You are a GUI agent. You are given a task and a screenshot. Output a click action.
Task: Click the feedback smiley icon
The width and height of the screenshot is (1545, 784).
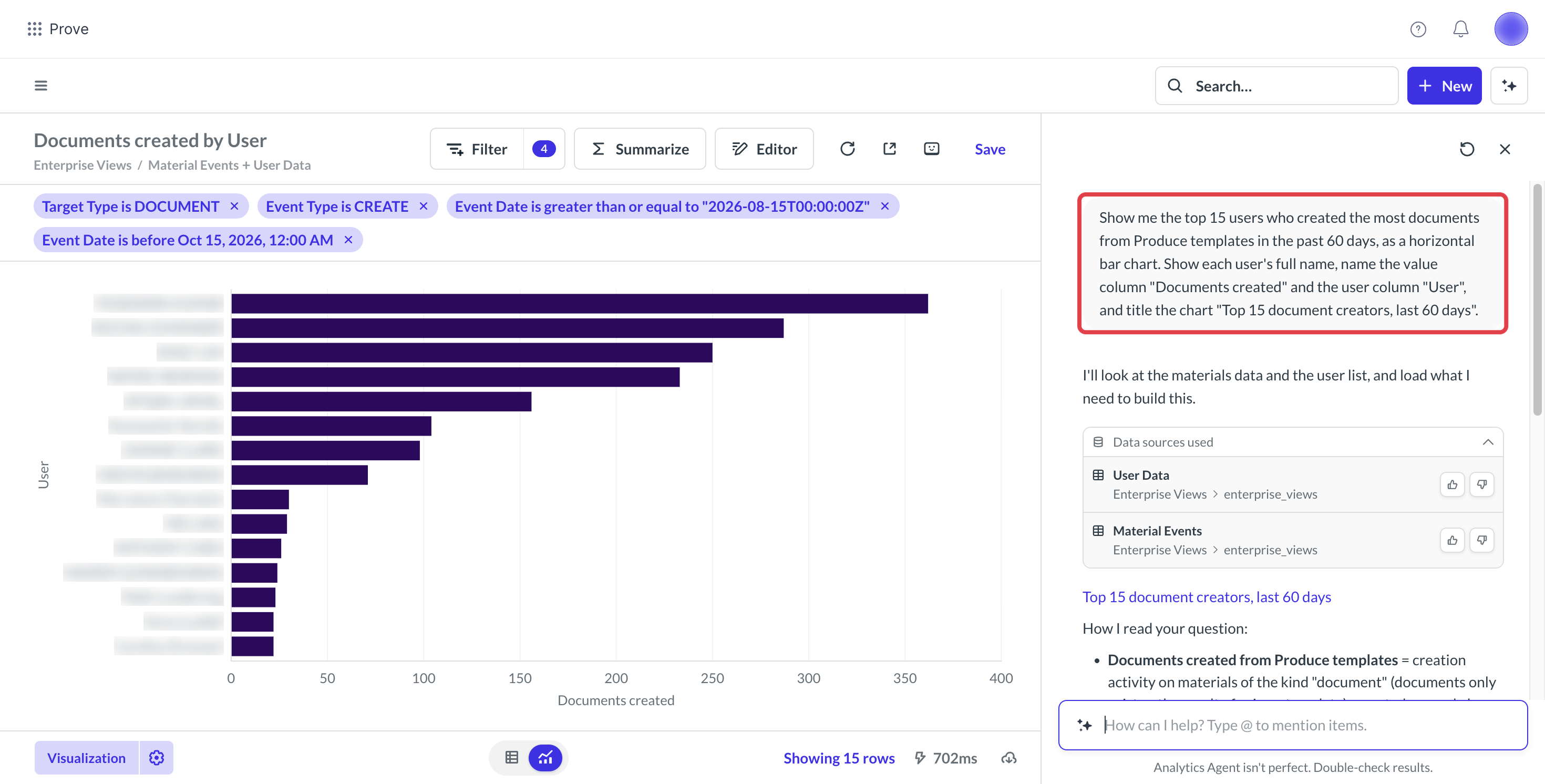(931, 149)
